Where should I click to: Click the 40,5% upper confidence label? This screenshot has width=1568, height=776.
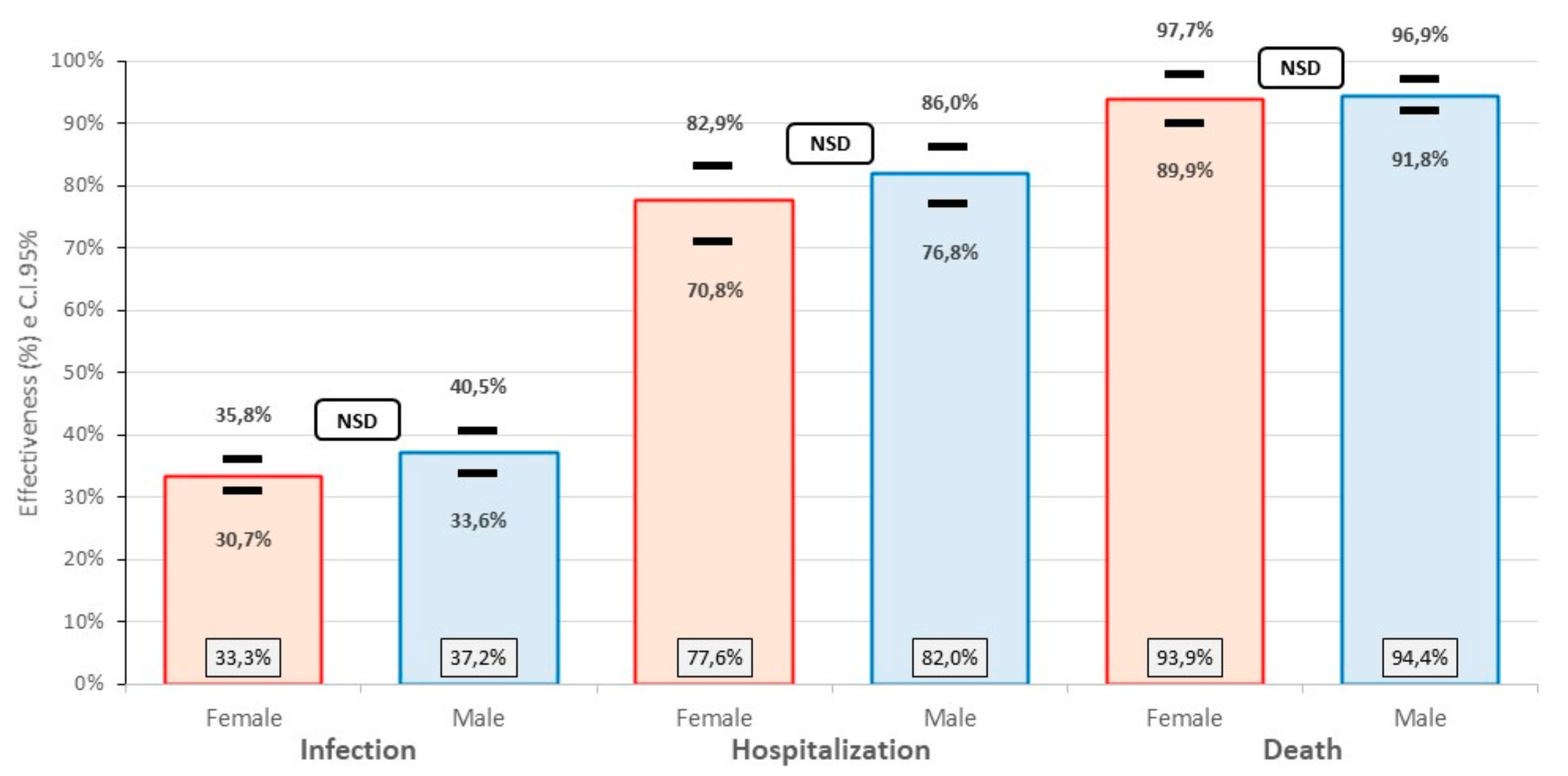478,386
